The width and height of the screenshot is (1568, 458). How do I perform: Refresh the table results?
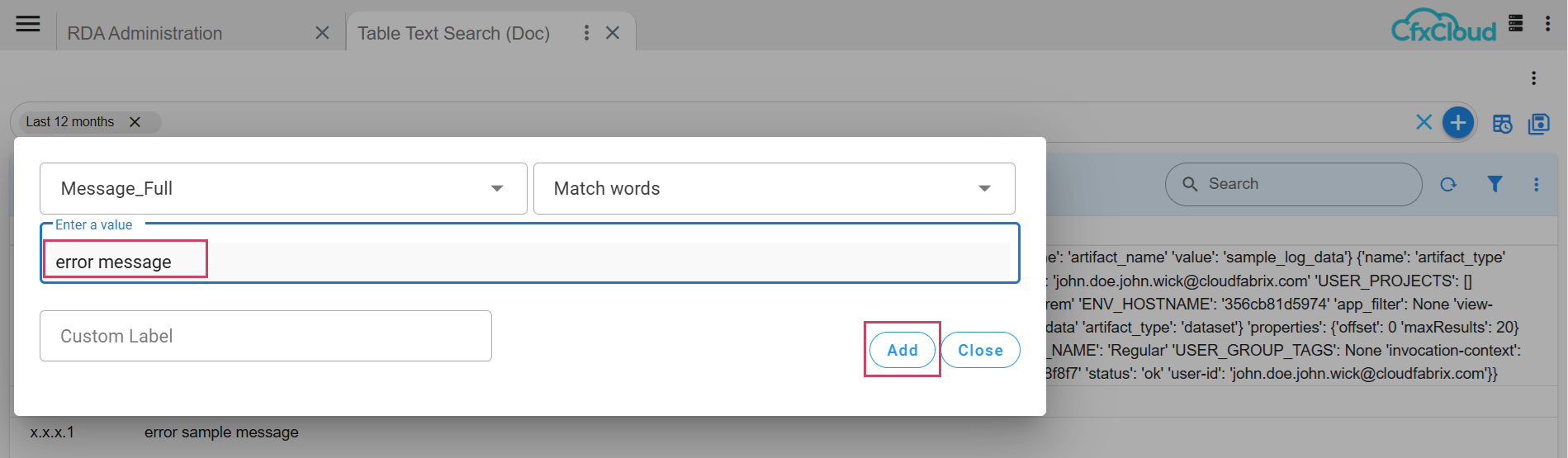pos(1448,184)
